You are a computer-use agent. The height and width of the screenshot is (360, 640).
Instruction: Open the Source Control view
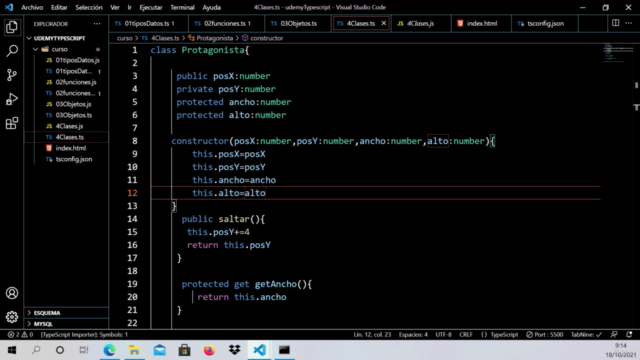tap(12, 75)
